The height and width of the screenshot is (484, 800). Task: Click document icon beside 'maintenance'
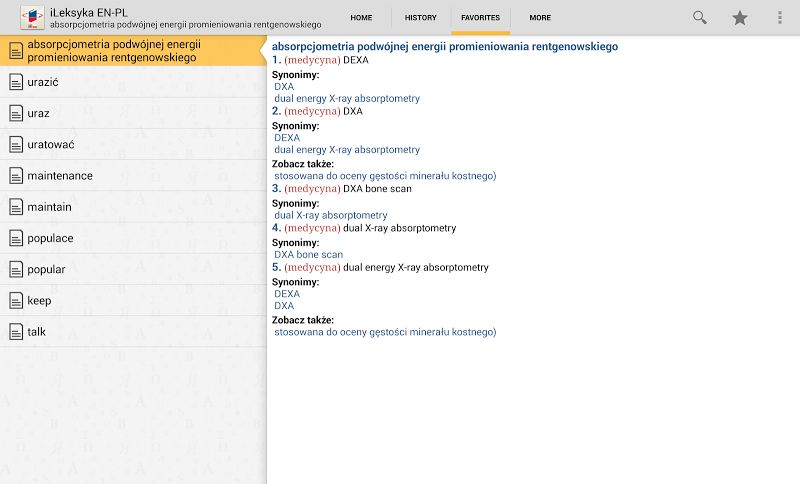(15, 176)
